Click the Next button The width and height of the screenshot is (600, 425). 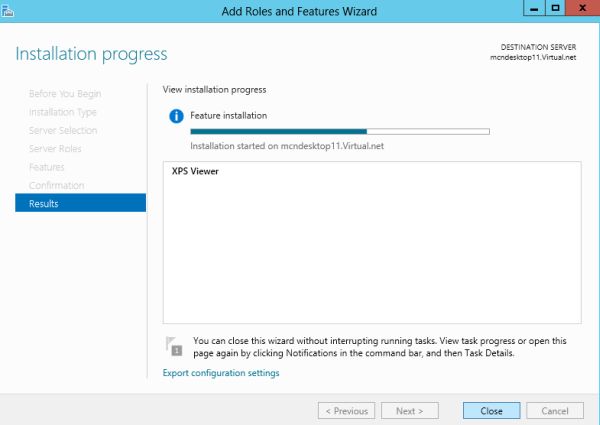coord(410,411)
